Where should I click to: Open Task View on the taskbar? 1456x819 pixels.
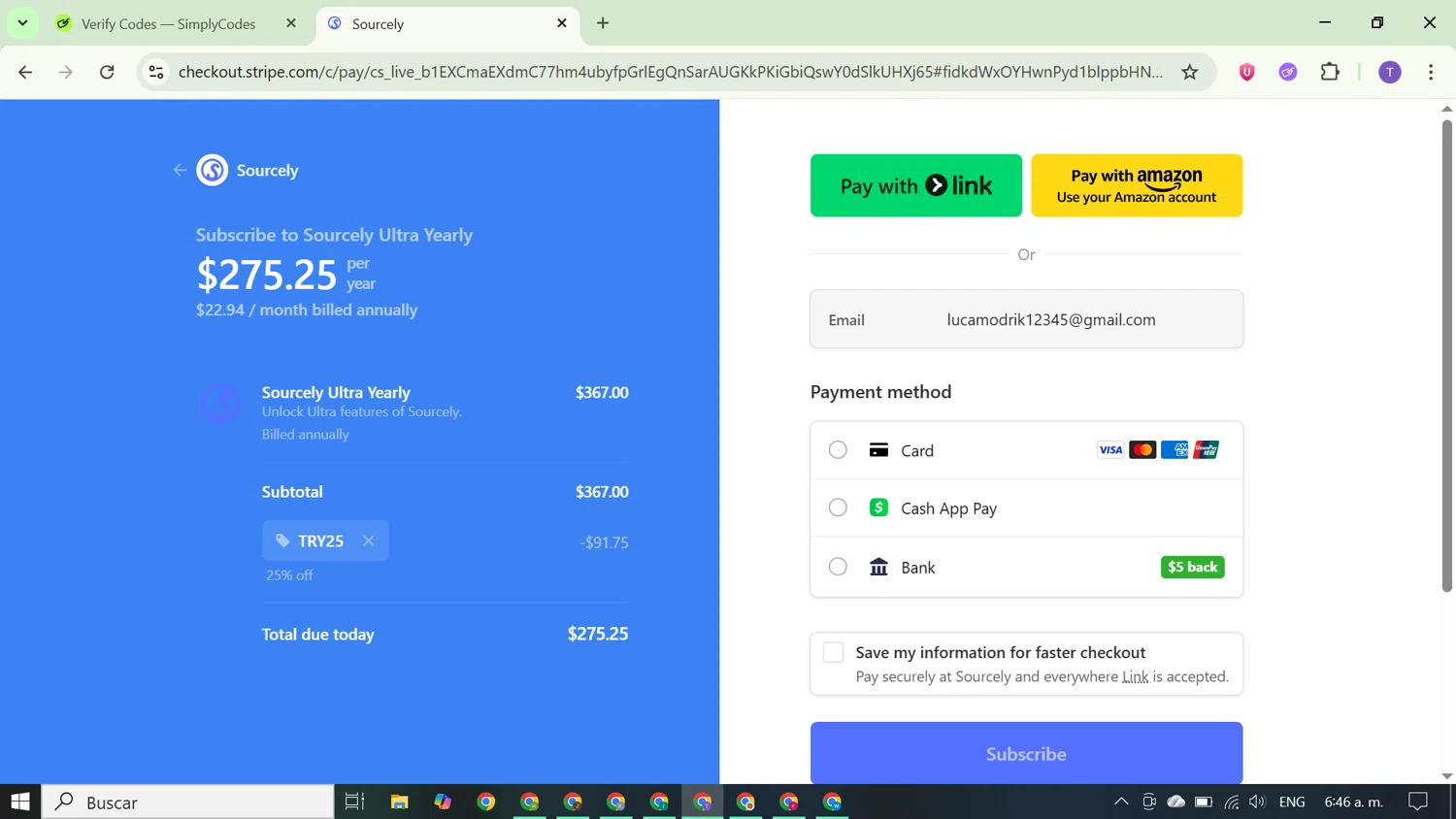[x=355, y=802]
